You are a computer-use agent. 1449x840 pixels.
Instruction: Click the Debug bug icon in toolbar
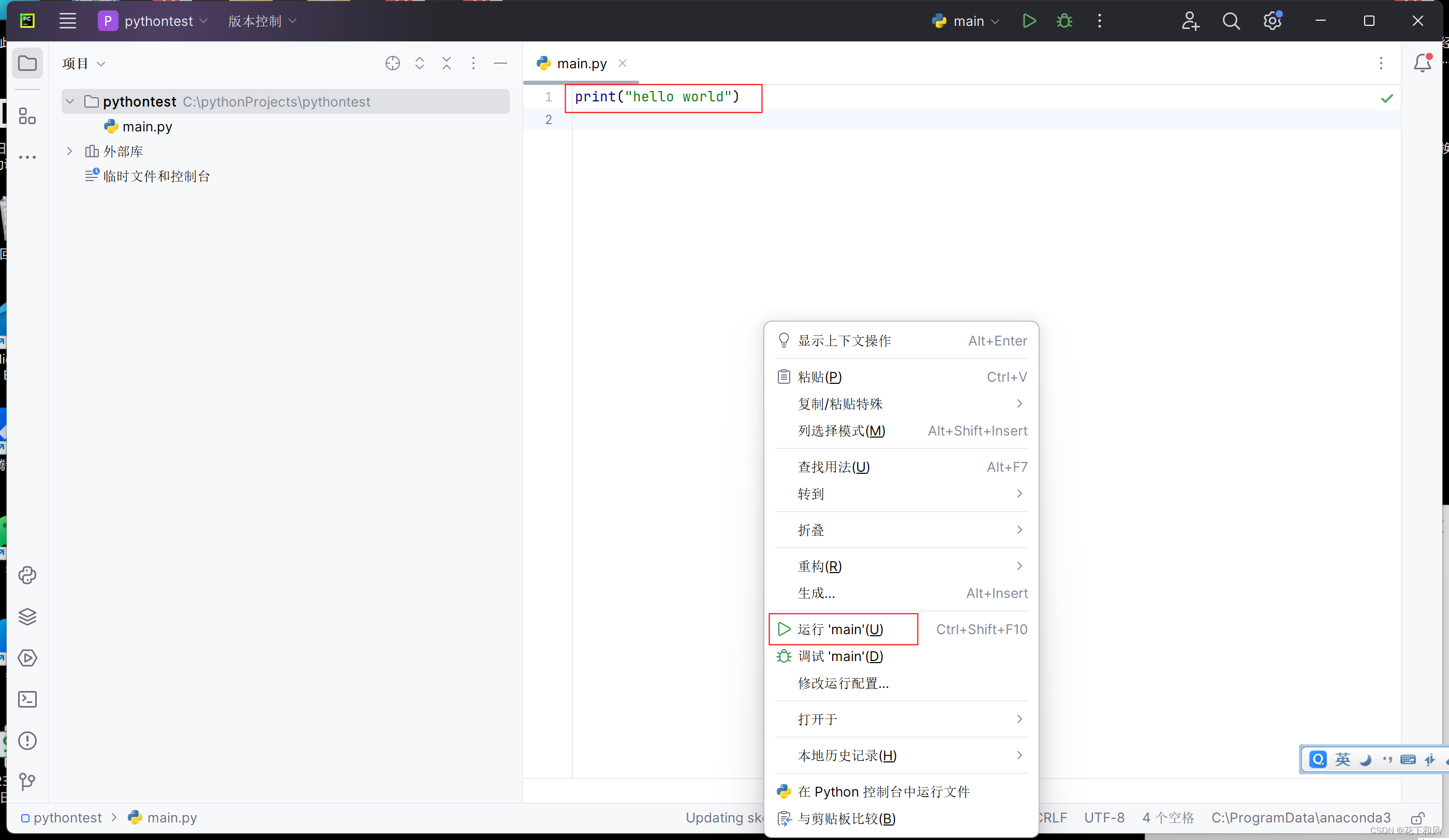coord(1064,21)
